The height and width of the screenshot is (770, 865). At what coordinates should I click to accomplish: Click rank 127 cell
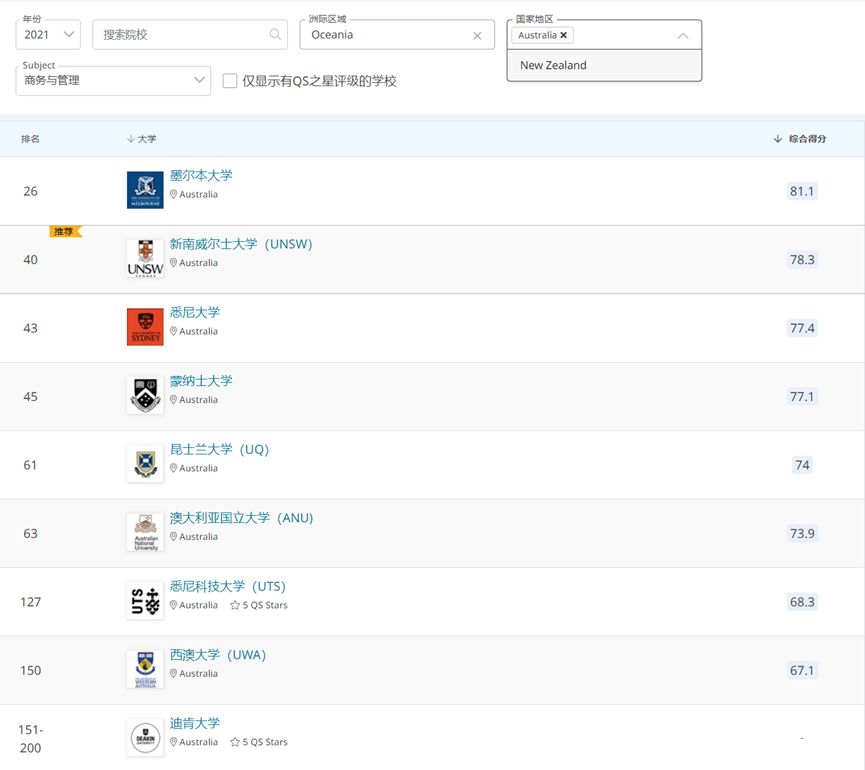(30, 602)
